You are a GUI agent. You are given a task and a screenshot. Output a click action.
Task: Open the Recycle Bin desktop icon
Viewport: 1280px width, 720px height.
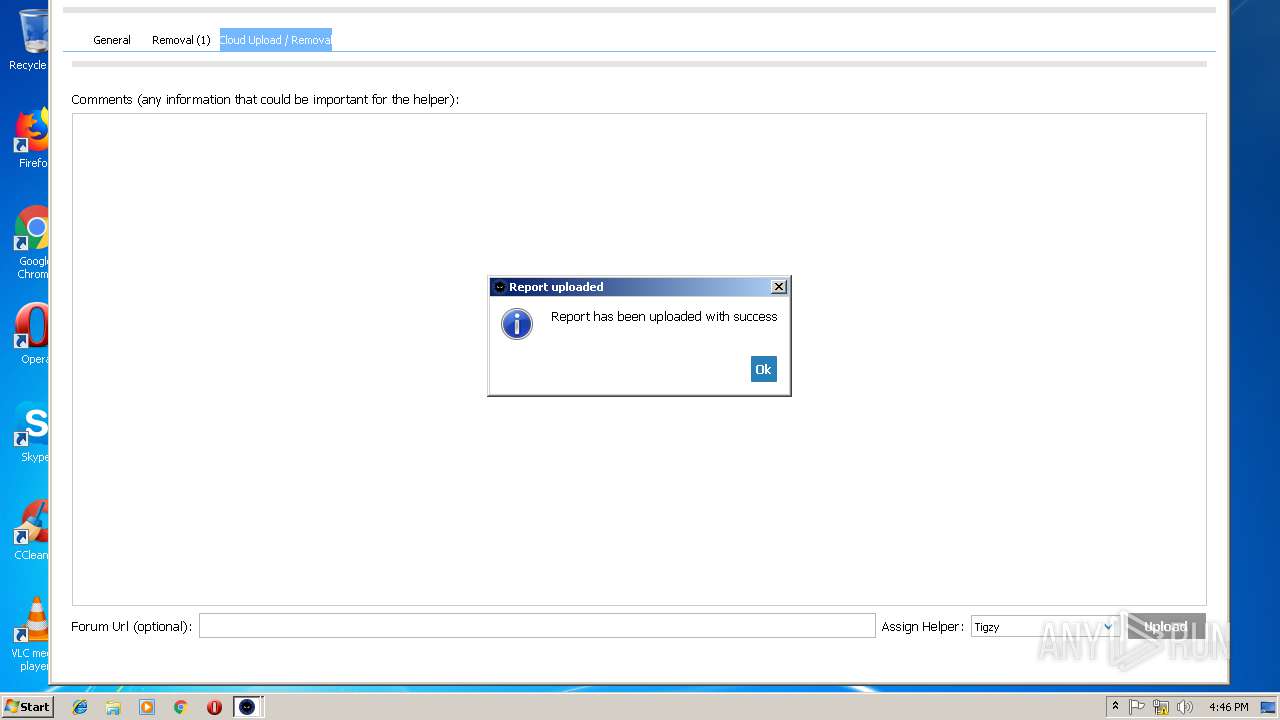(30, 40)
